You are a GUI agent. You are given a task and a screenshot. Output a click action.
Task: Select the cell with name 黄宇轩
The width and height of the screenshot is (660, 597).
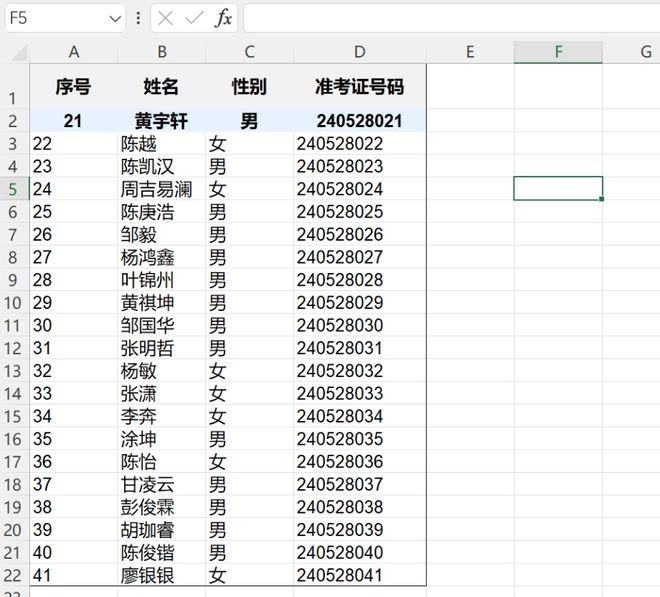pos(162,120)
